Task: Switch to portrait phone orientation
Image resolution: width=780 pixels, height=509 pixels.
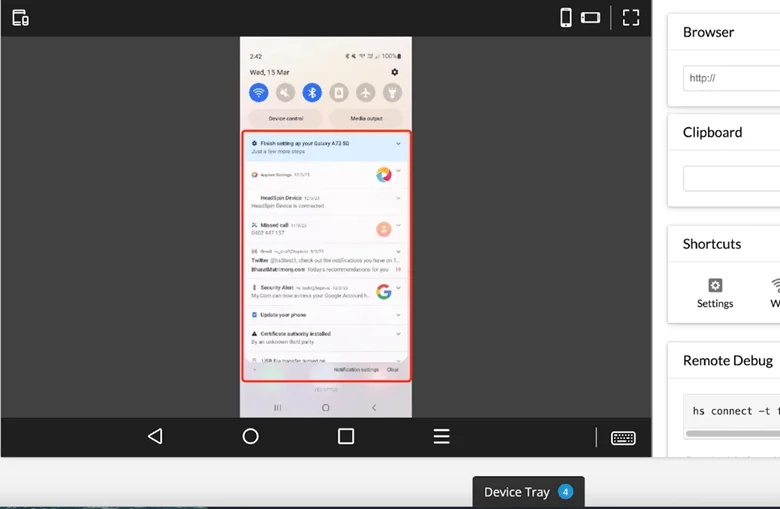Action: click(x=566, y=18)
